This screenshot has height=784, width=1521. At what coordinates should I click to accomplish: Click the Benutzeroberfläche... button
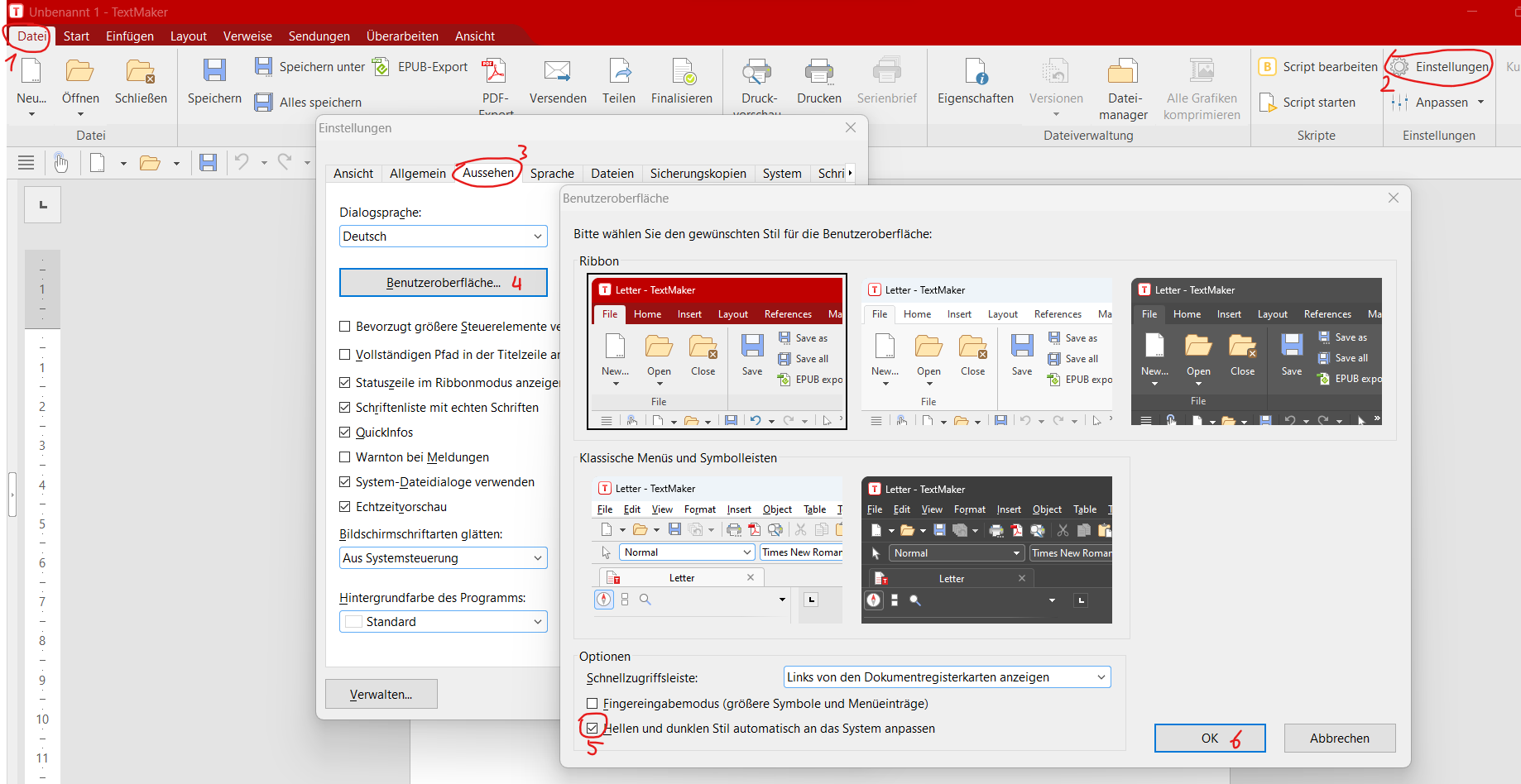[444, 283]
